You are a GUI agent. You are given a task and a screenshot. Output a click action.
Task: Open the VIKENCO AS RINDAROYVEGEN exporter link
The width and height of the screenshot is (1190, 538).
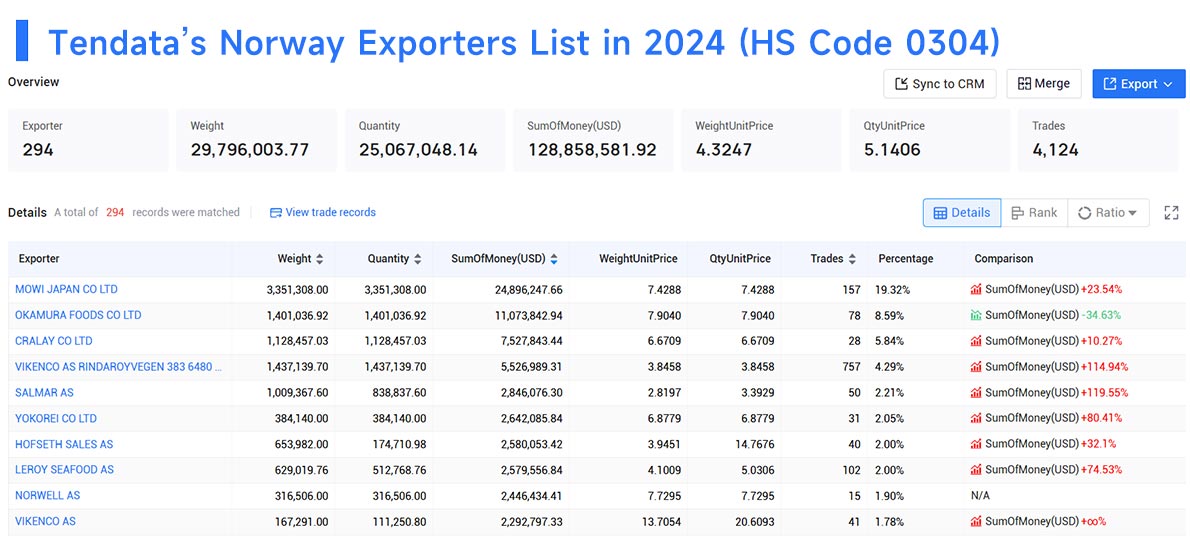118,367
